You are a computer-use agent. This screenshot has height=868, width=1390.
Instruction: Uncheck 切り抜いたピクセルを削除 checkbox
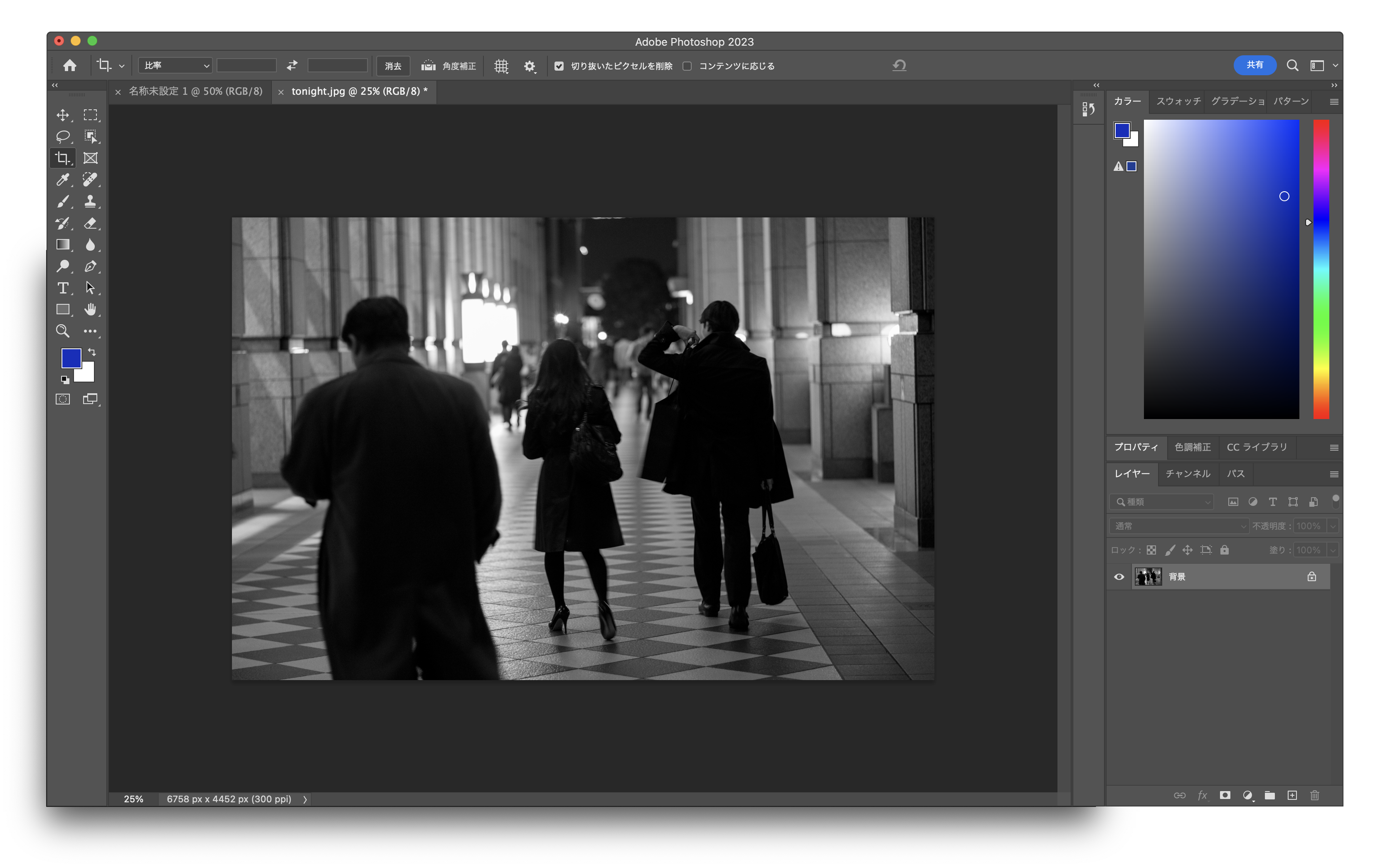pos(559,66)
